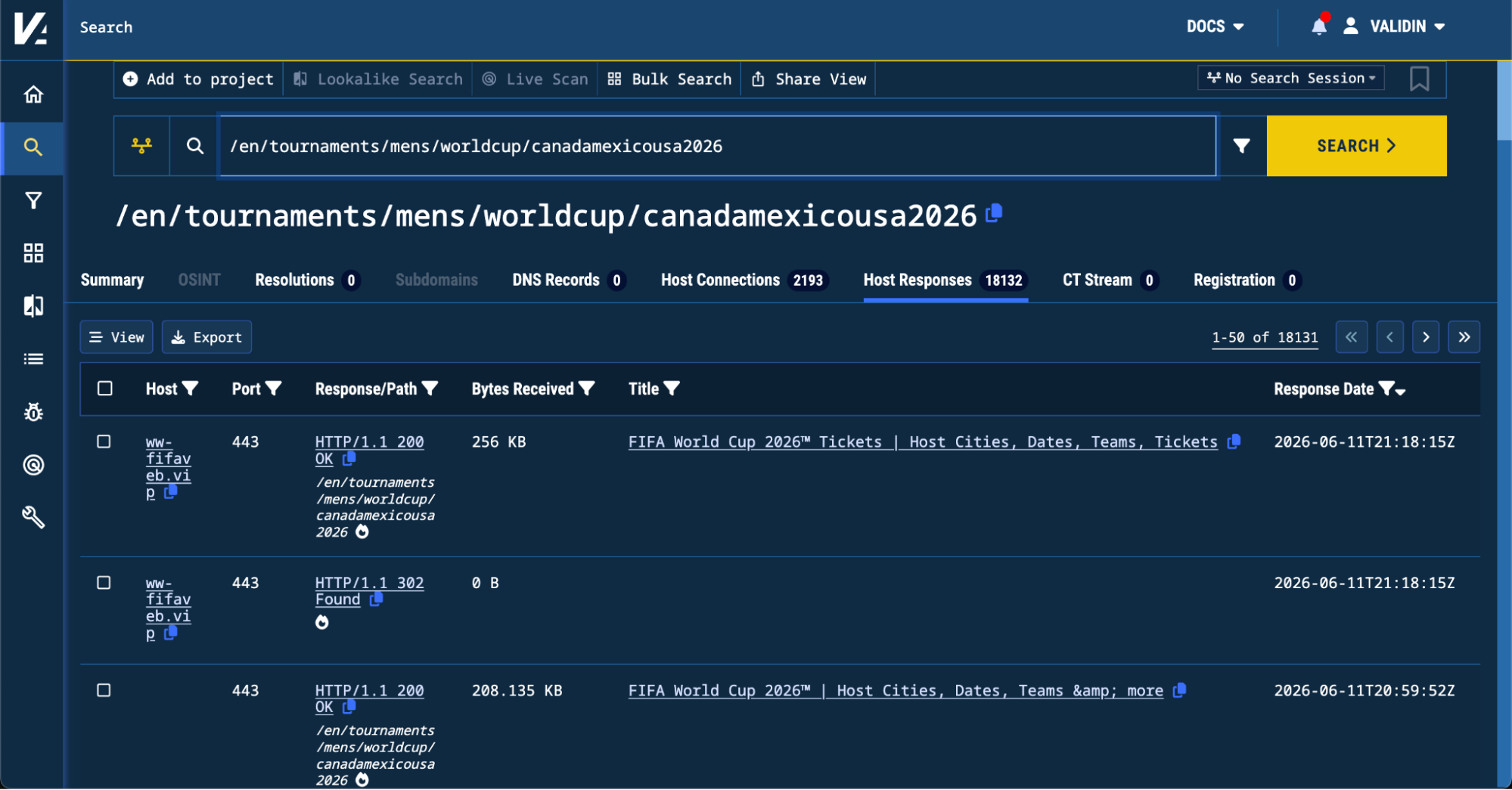The width and height of the screenshot is (1512, 790).
Task: Open the bug sidebar icon
Action: (x=33, y=412)
